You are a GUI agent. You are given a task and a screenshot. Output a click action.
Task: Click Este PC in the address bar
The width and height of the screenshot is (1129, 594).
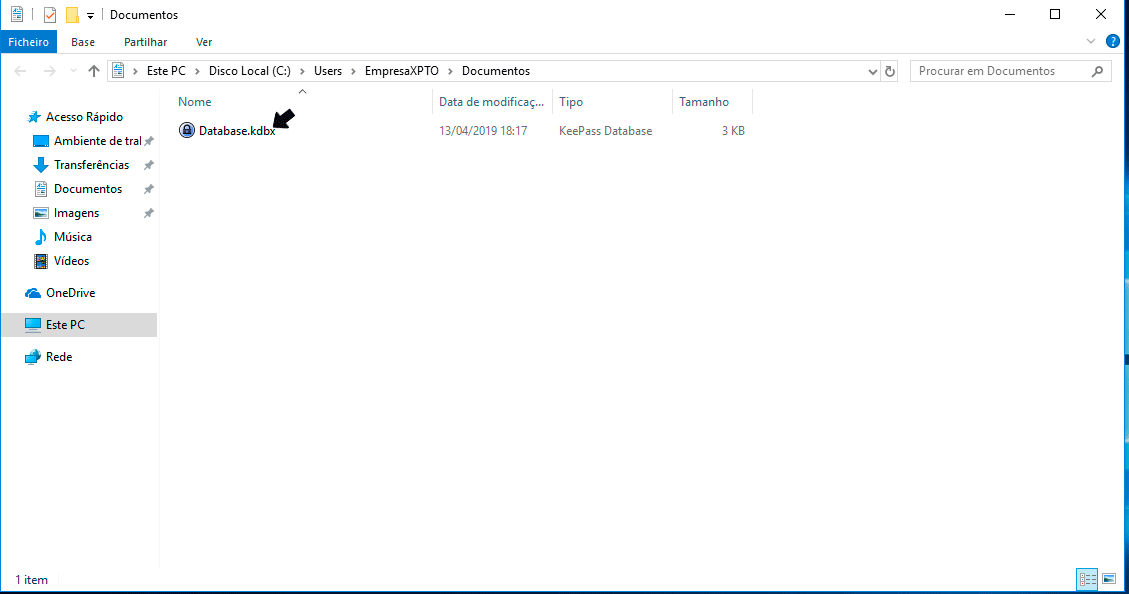[166, 71]
